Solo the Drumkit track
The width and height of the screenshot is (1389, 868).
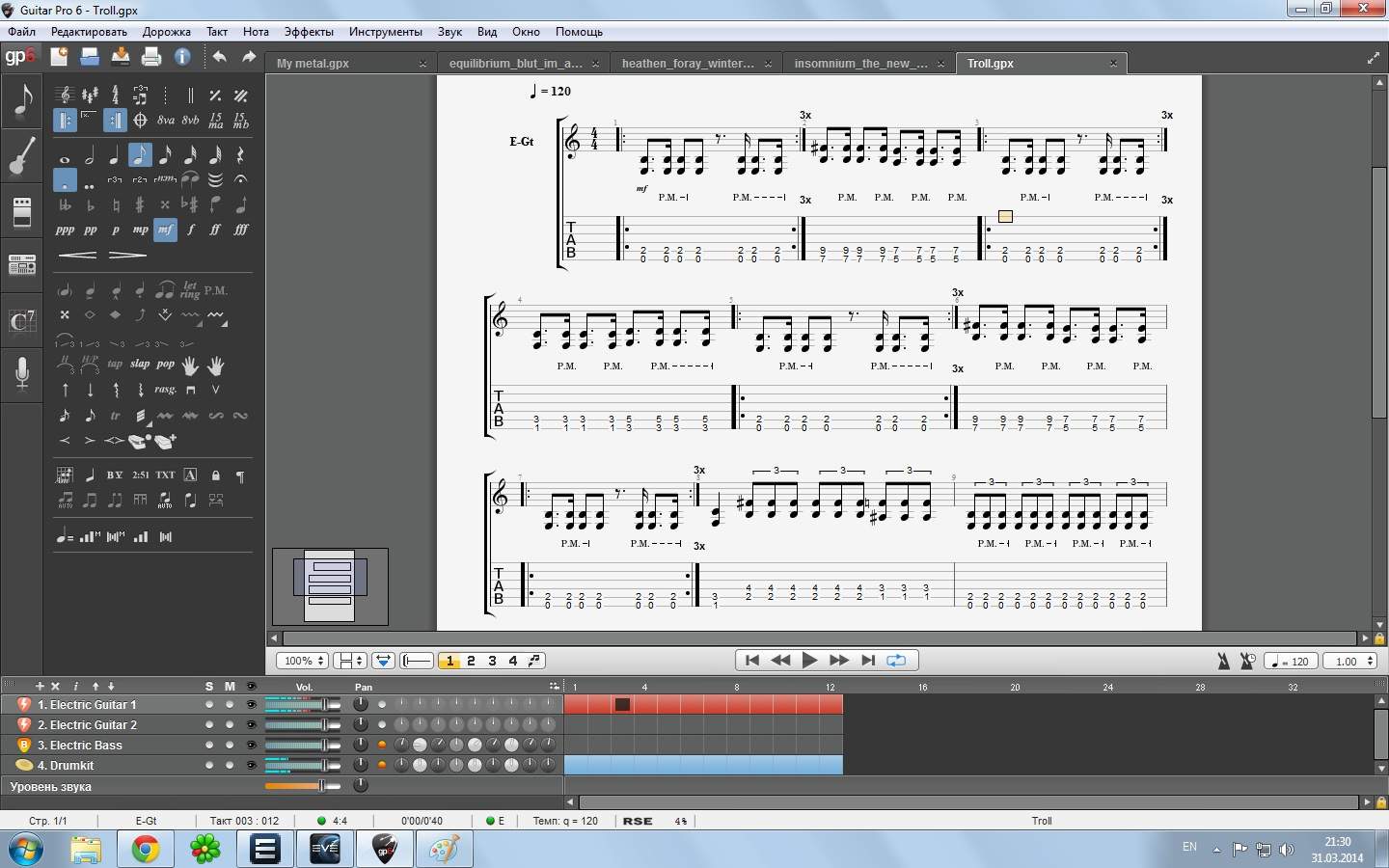click(x=209, y=766)
